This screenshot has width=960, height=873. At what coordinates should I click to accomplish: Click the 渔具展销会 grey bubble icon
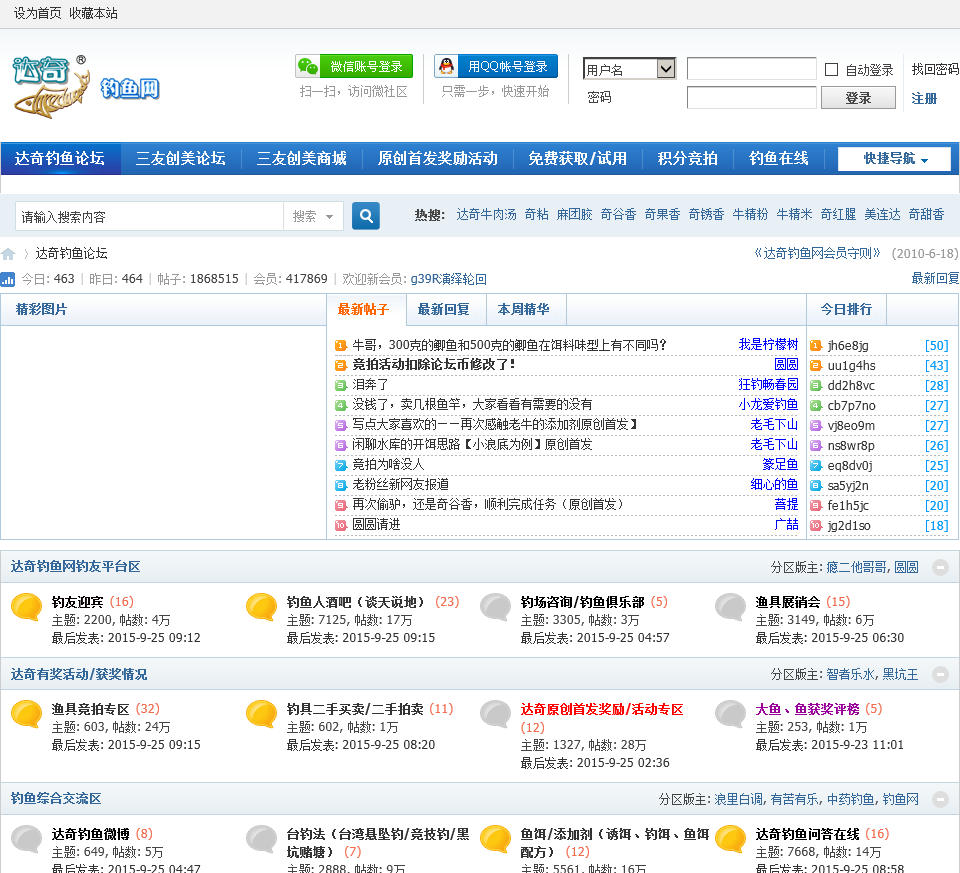[x=730, y=607]
